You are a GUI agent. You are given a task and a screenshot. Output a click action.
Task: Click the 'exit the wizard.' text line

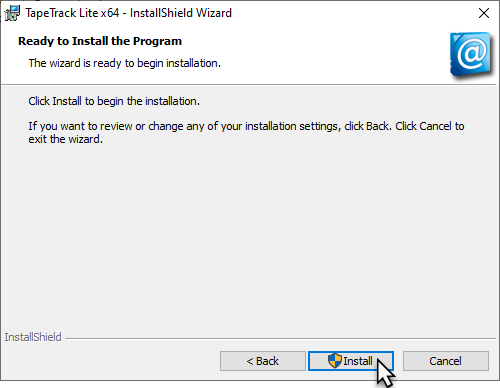tap(65, 139)
